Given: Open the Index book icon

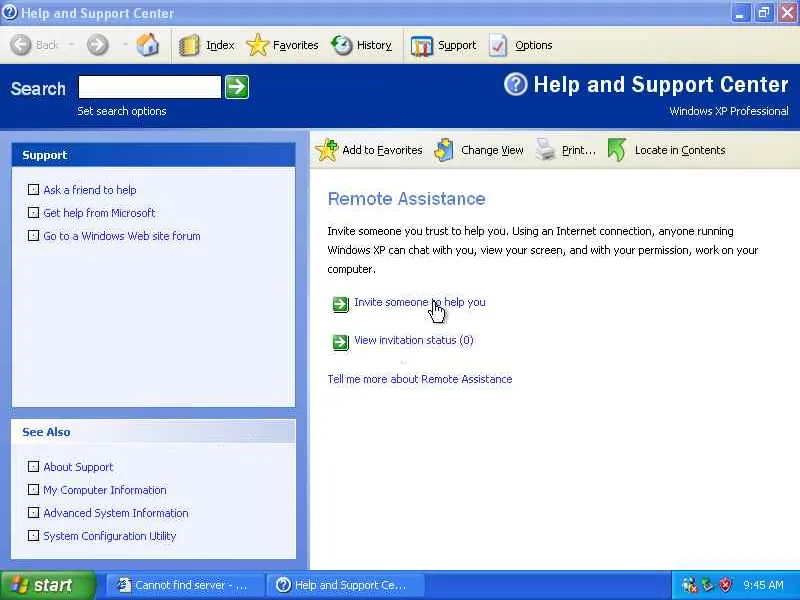Looking at the screenshot, I should click(189, 45).
